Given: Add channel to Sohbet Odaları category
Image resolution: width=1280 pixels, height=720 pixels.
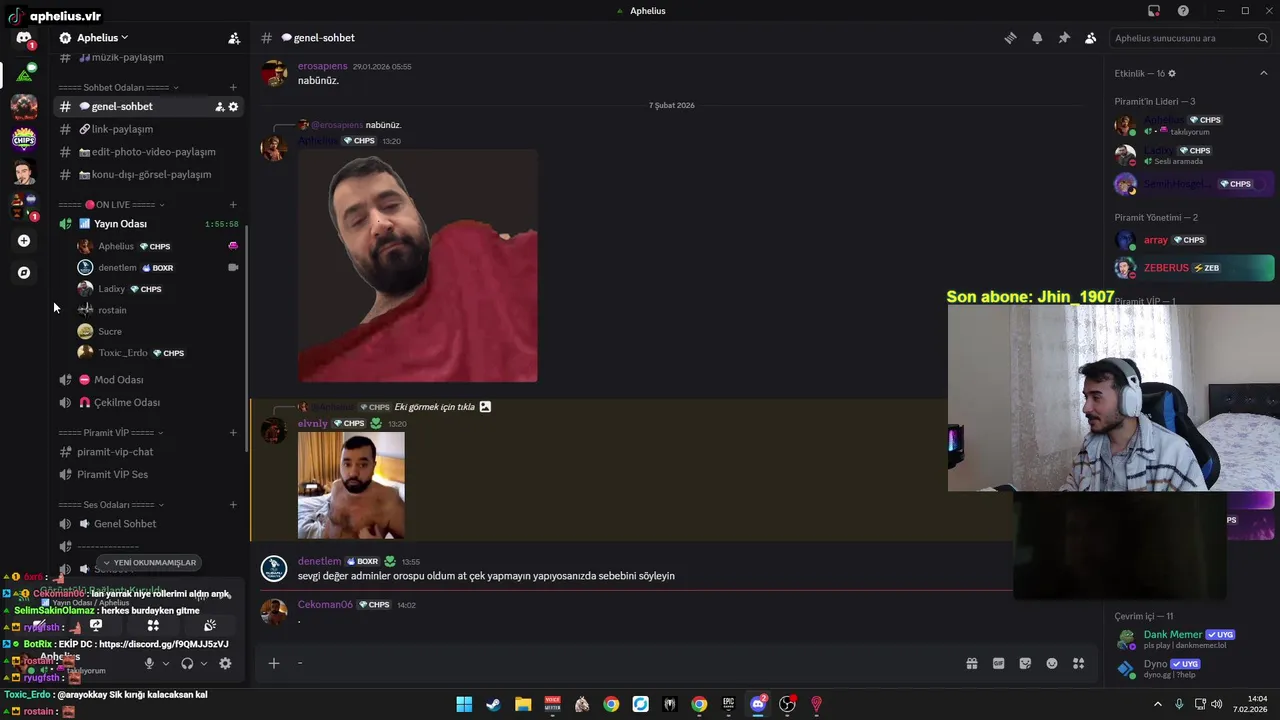Looking at the screenshot, I should click(233, 88).
